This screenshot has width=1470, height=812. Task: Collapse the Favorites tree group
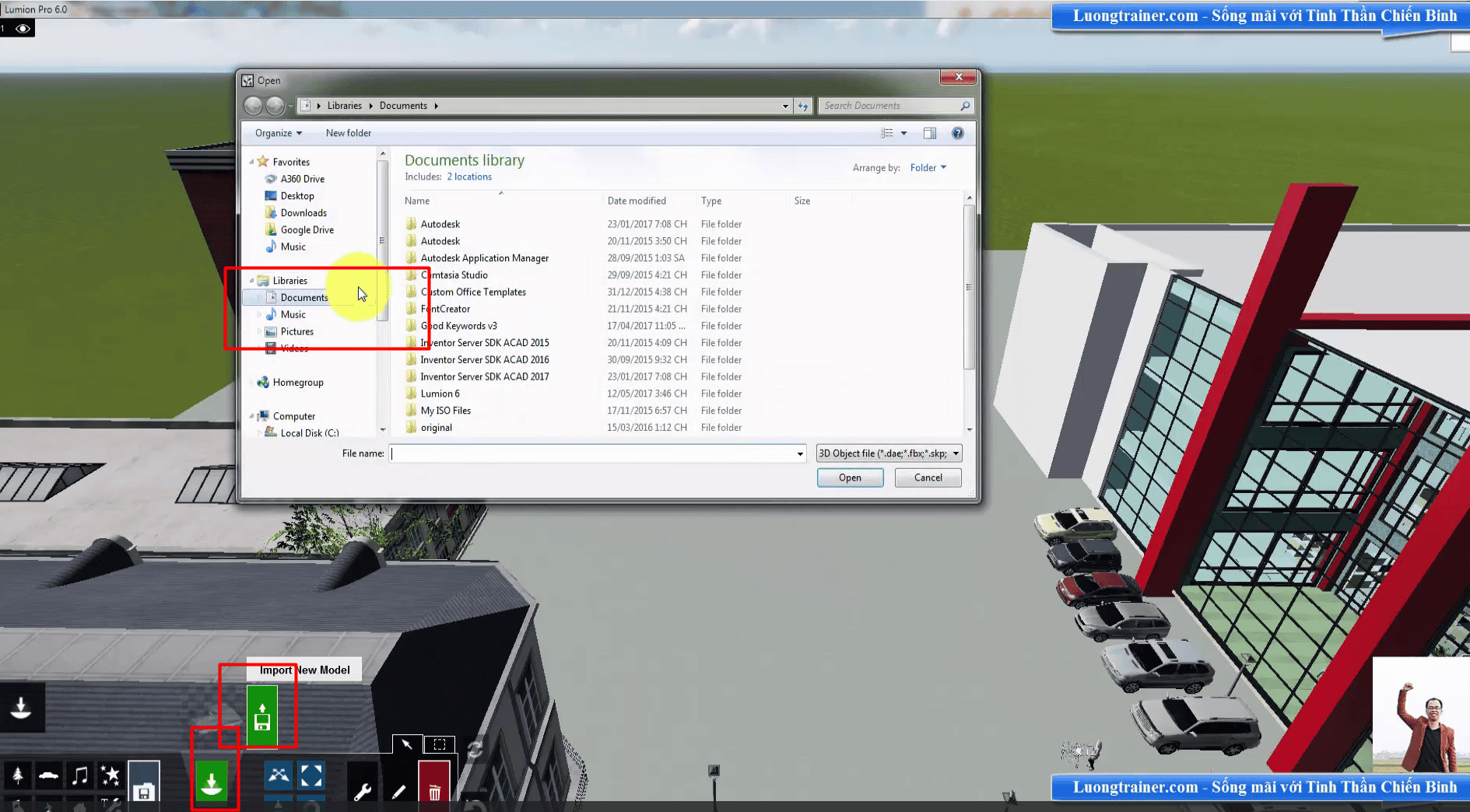tap(251, 162)
